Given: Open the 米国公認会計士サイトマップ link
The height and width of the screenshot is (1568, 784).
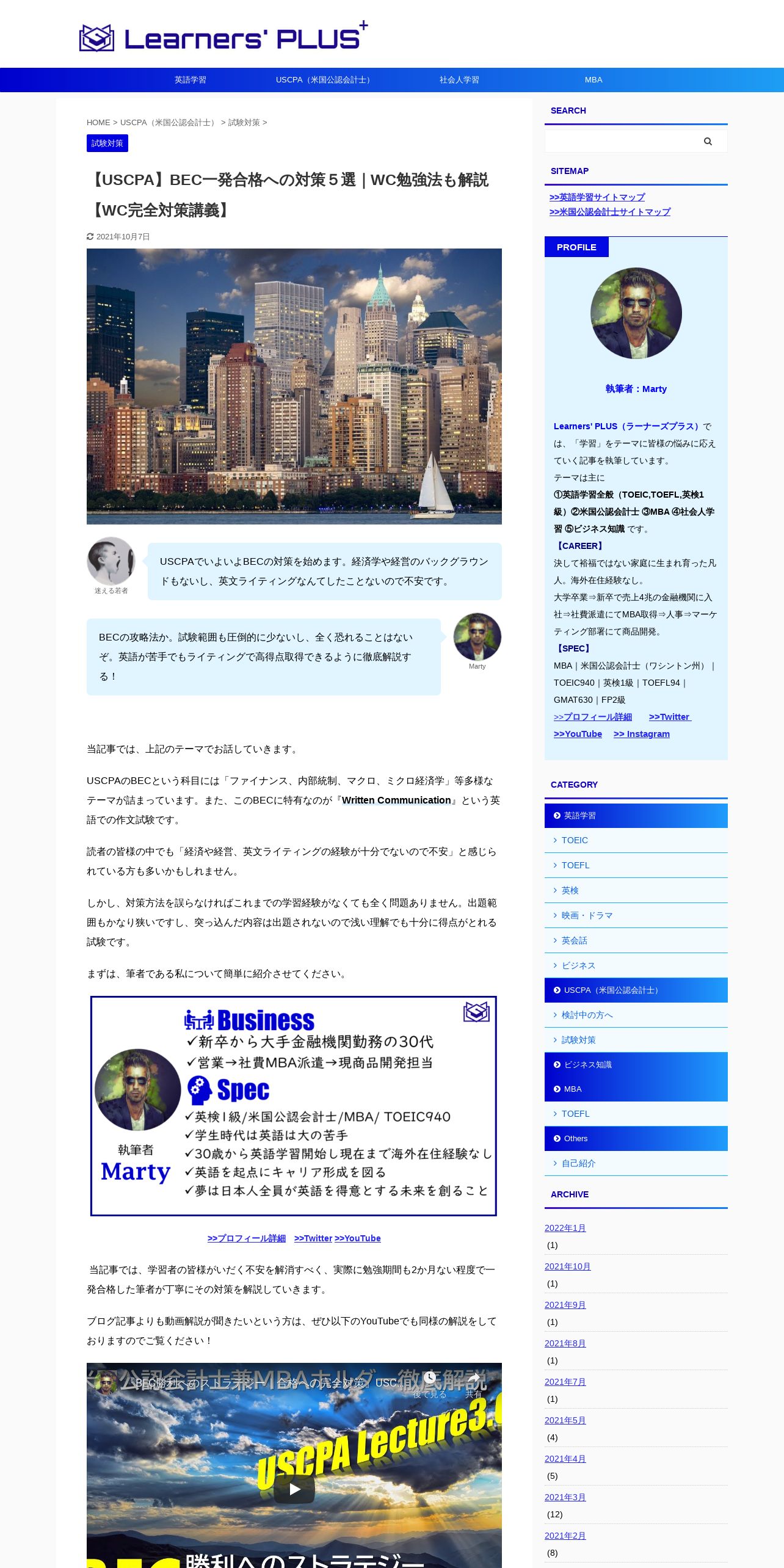Looking at the screenshot, I should (x=610, y=212).
